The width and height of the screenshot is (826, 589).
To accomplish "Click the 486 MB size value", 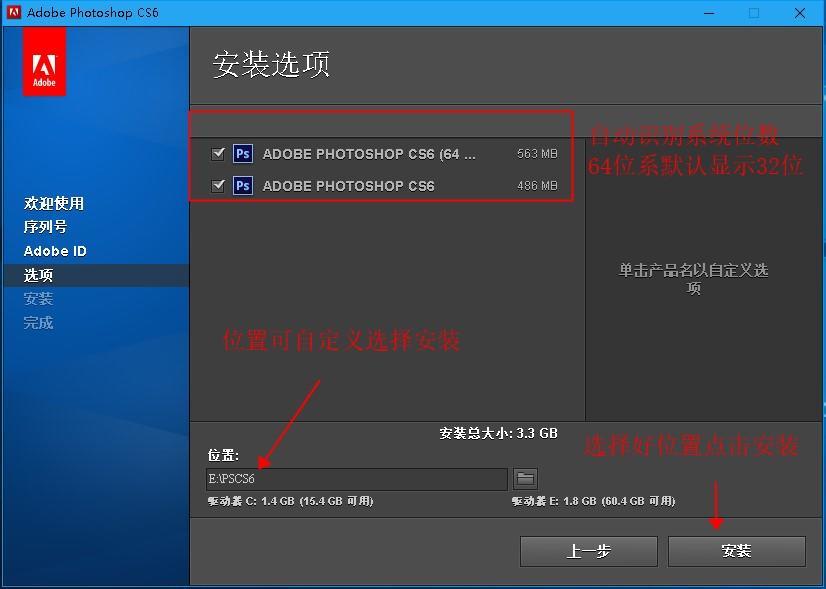I will tap(537, 186).
